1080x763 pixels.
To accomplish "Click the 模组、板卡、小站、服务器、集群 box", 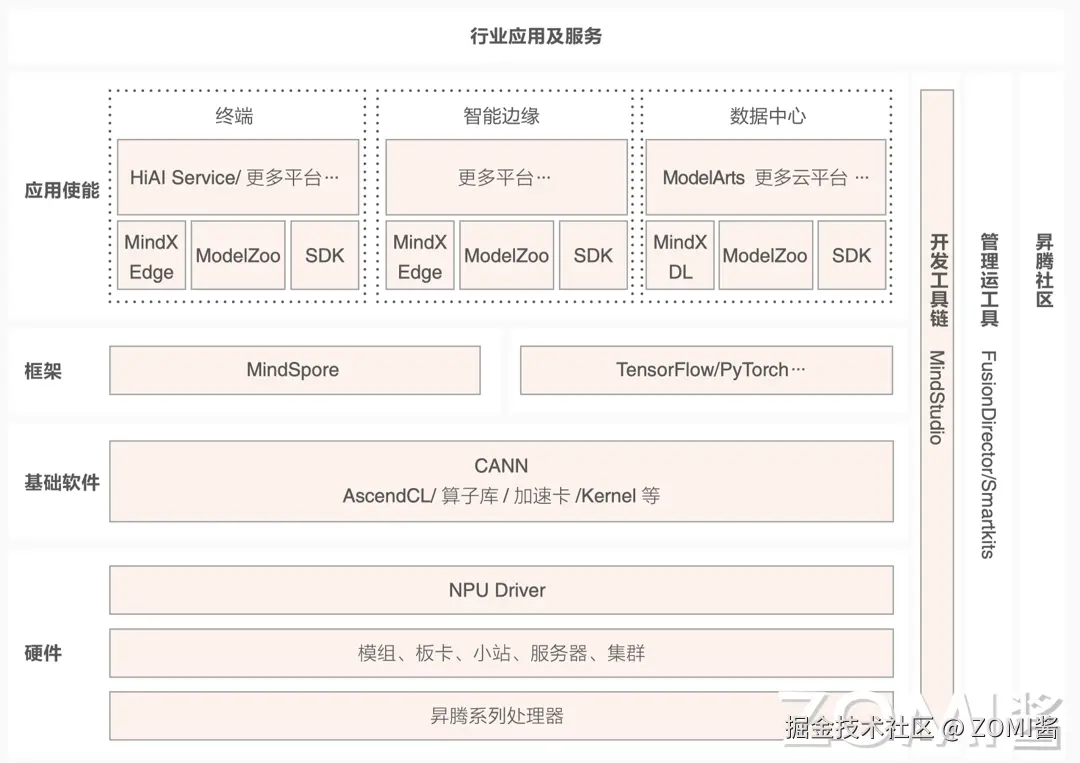I will [x=501, y=653].
